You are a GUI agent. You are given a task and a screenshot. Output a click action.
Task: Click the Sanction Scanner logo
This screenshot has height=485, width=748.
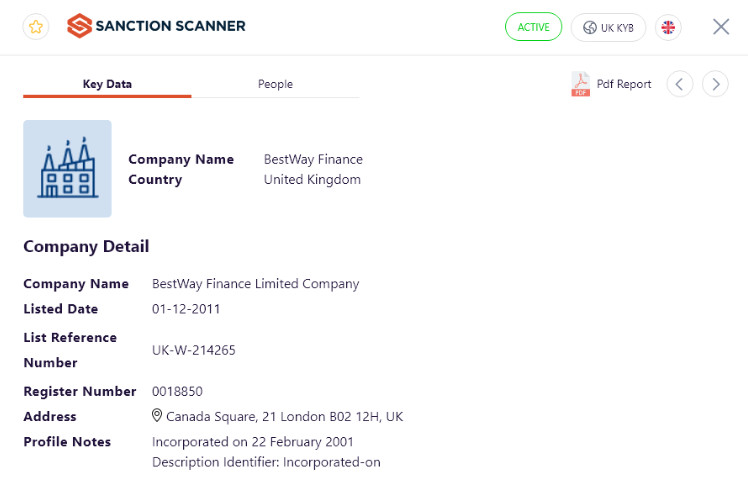156,26
